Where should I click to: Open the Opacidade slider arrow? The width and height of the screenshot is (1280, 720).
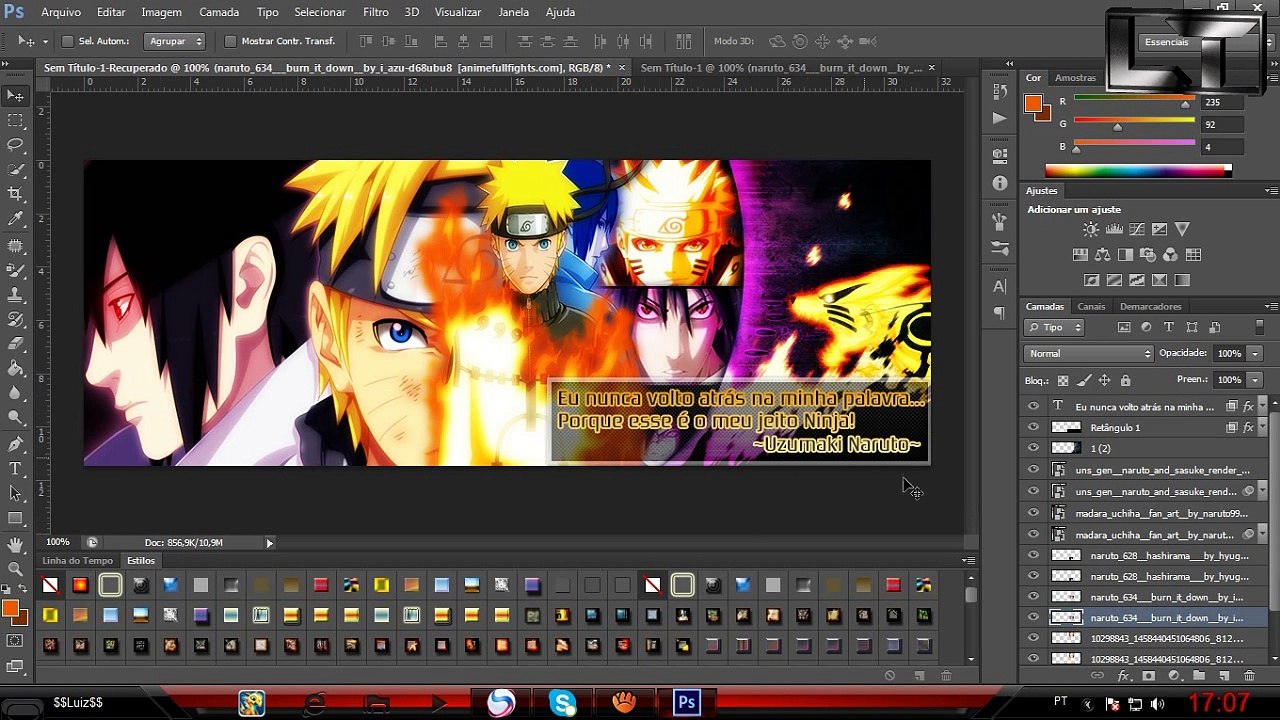click(x=1254, y=353)
